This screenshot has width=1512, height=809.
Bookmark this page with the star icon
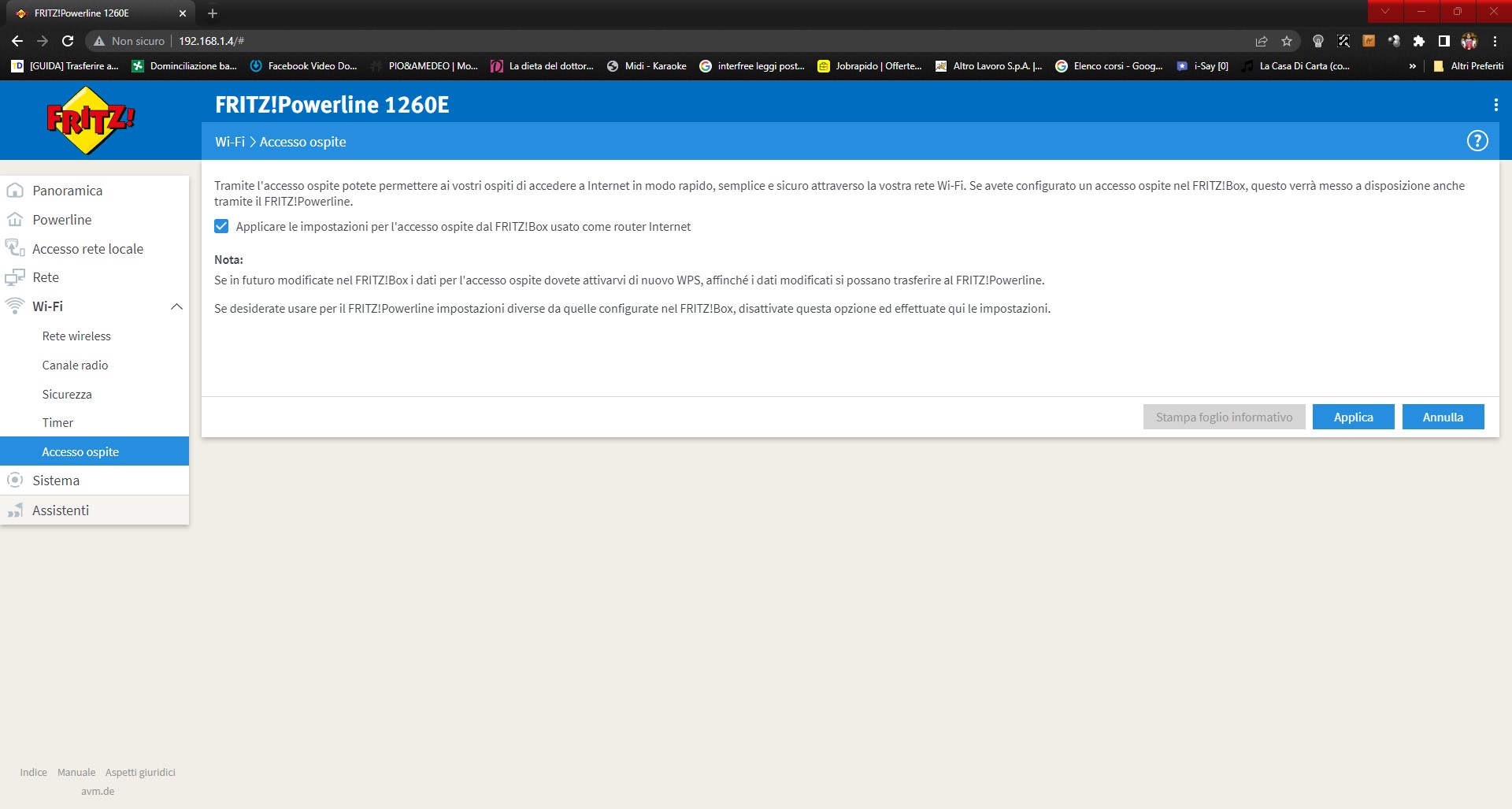[x=1287, y=41]
